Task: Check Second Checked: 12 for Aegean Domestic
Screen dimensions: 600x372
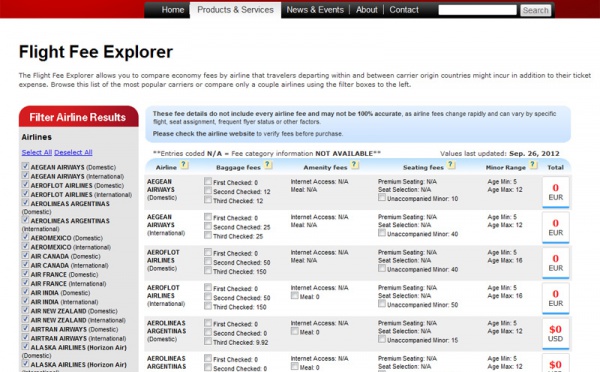Action: click(208, 191)
